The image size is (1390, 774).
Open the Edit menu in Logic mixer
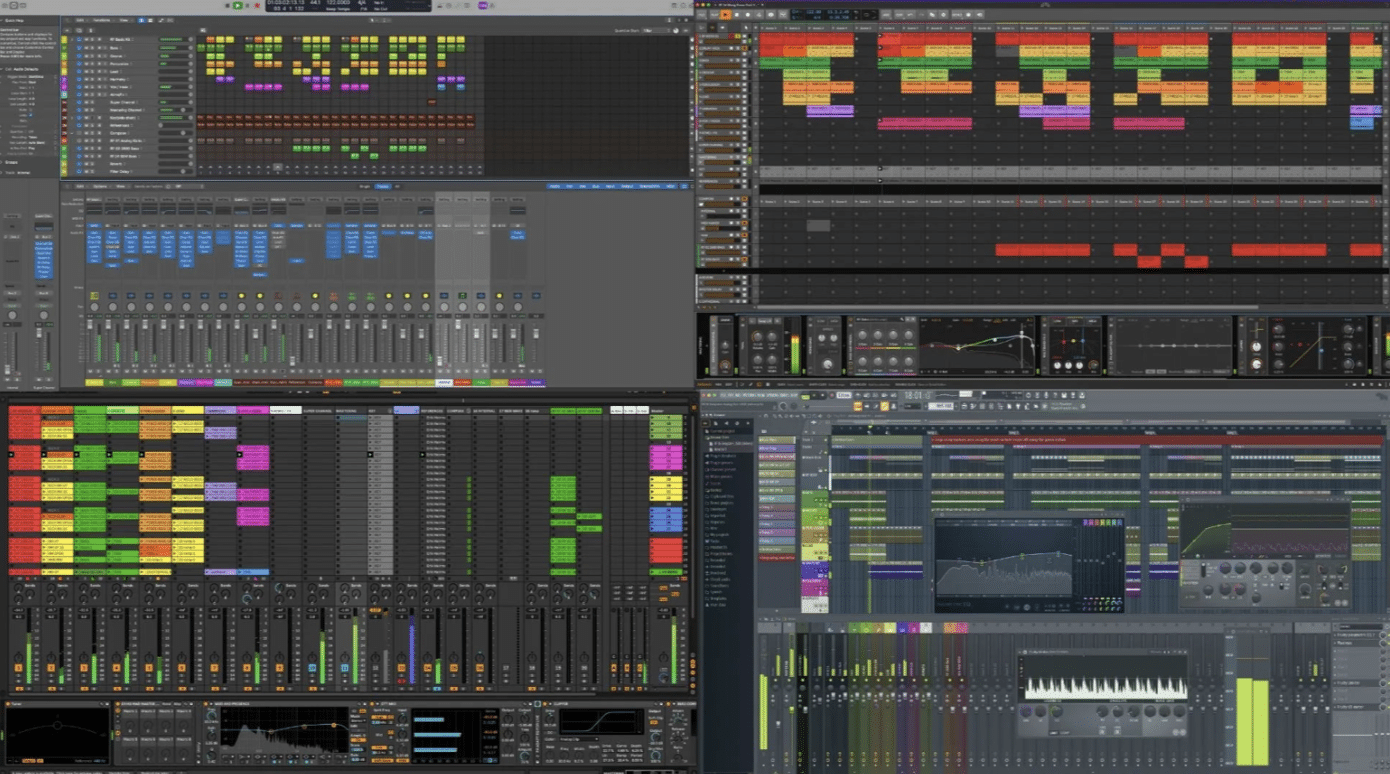[x=81, y=186]
